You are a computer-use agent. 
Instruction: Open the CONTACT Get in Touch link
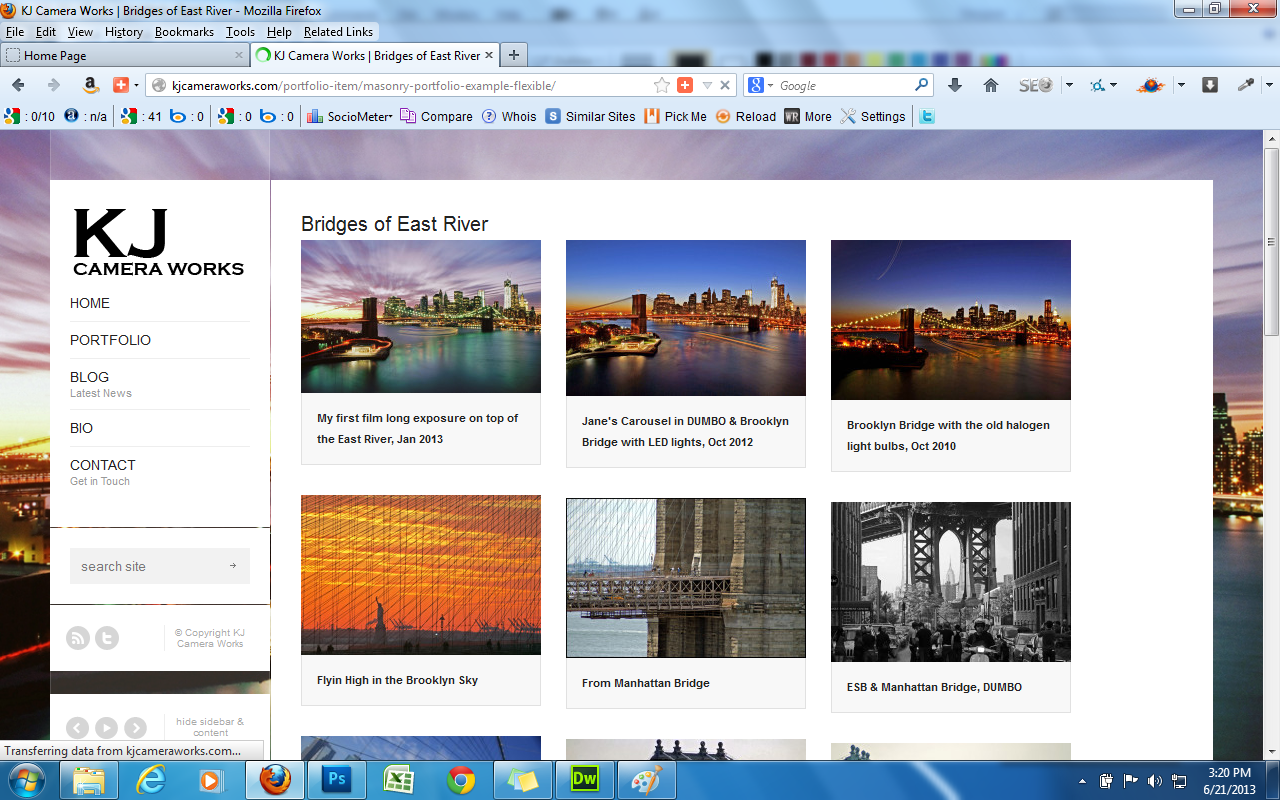102,472
